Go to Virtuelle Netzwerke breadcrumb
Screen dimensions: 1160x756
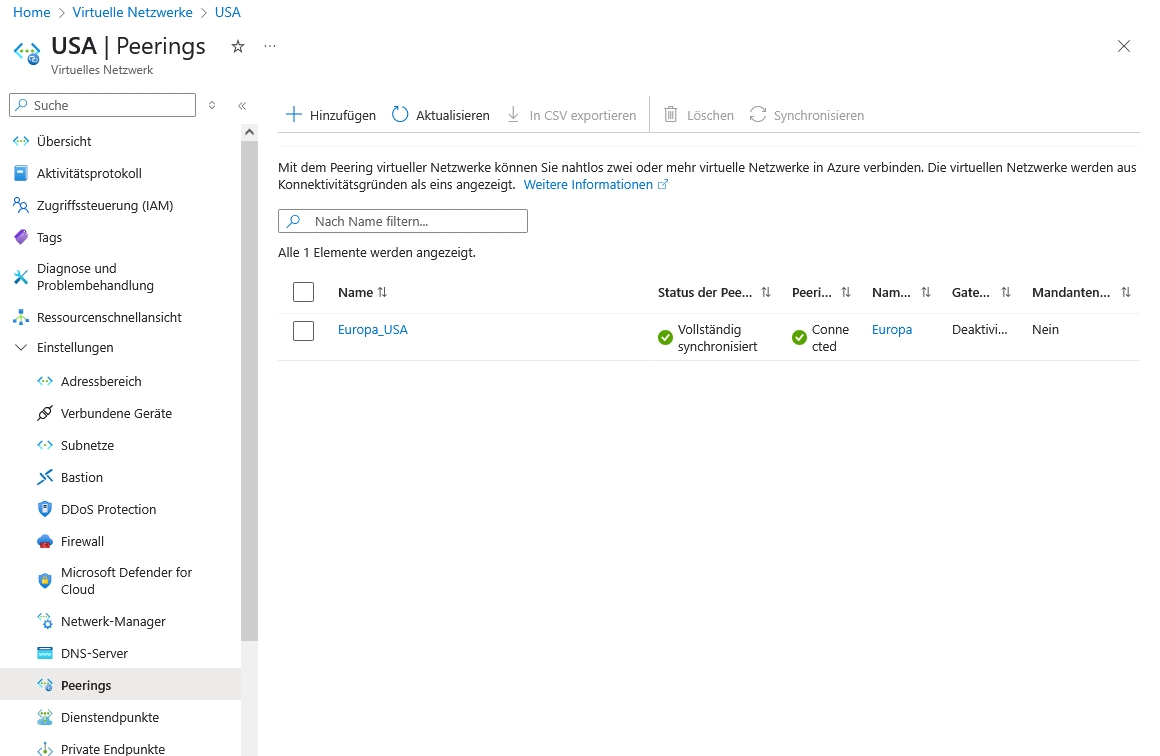pyautogui.click(x=132, y=13)
